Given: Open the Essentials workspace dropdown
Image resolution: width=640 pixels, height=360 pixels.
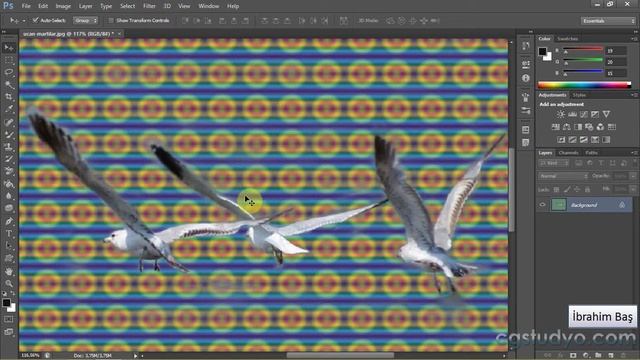Looking at the screenshot, I should [608, 20].
